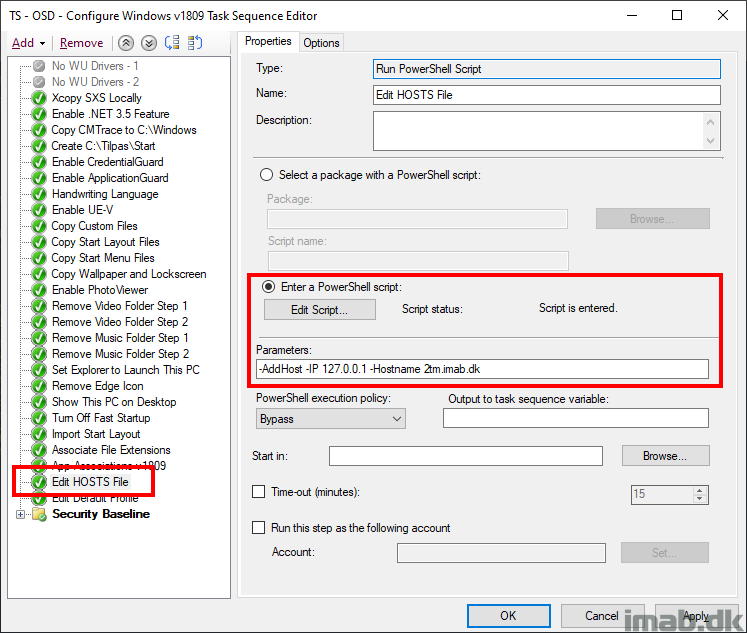Click the green check icon beside Enable CredentialGuard
Viewport: 747px width, 633px height.
tap(39, 162)
